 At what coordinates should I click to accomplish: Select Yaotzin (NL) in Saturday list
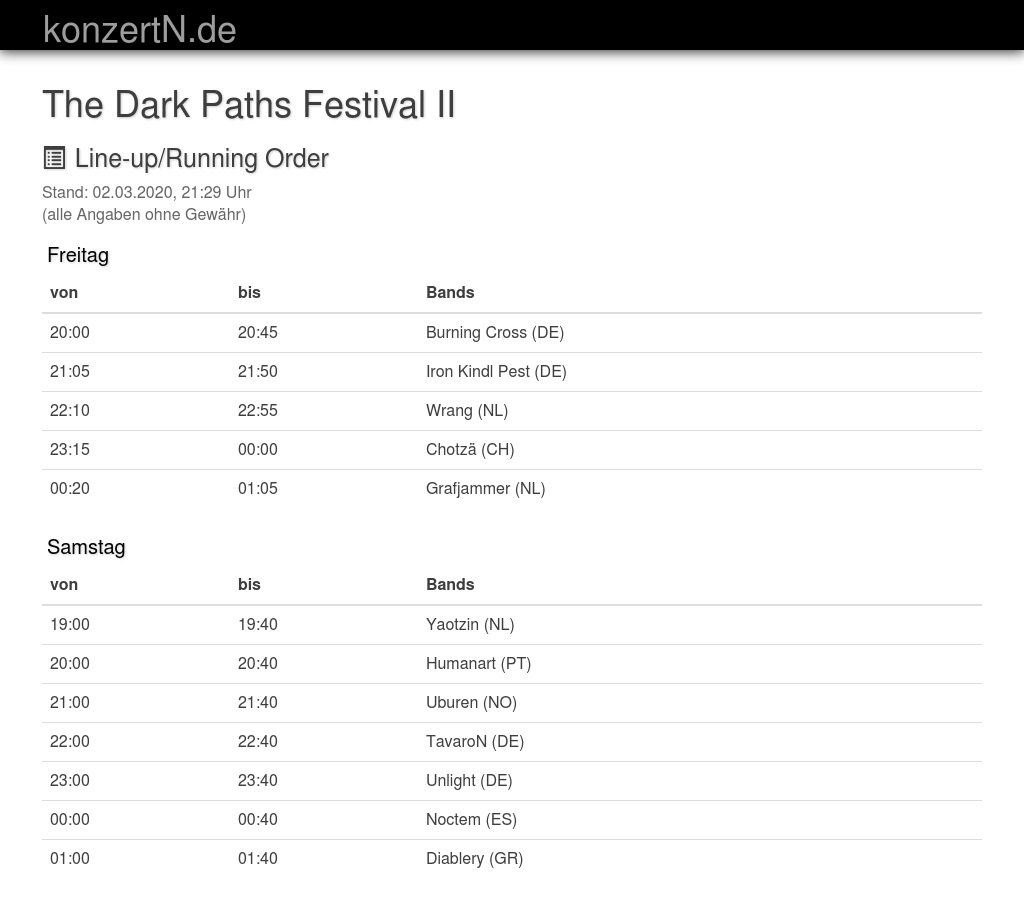[469, 625]
